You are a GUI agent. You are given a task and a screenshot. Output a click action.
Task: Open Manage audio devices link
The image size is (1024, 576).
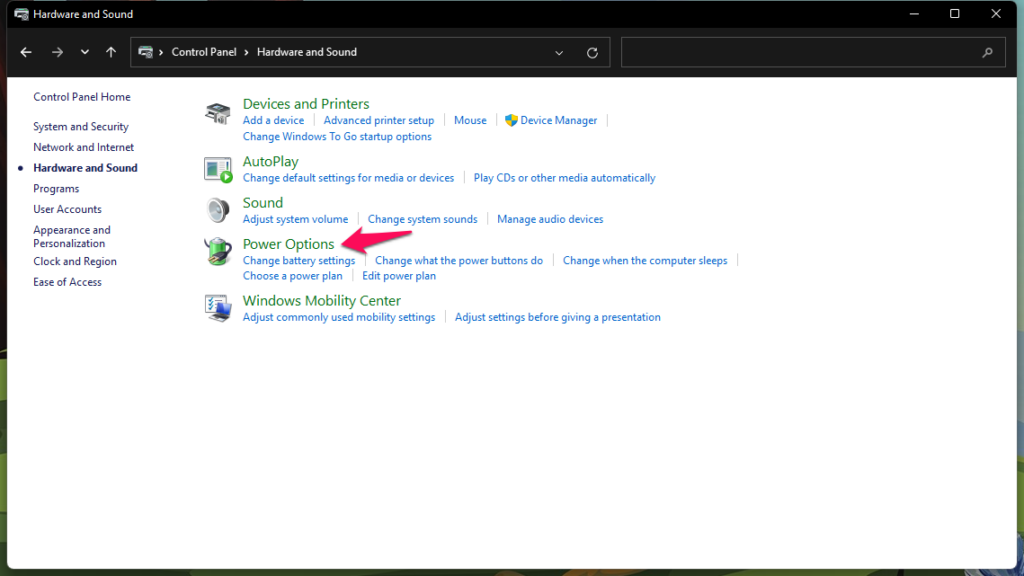pyautogui.click(x=550, y=219)
